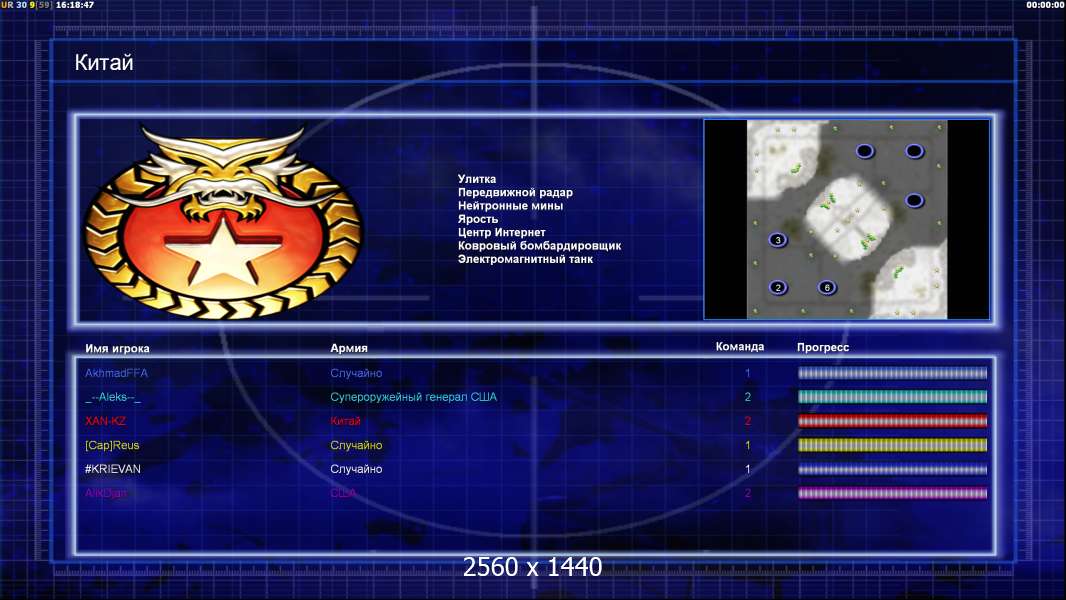
Task: Click 'Электромагнитный танк' entry
Action: click(525, 259)
